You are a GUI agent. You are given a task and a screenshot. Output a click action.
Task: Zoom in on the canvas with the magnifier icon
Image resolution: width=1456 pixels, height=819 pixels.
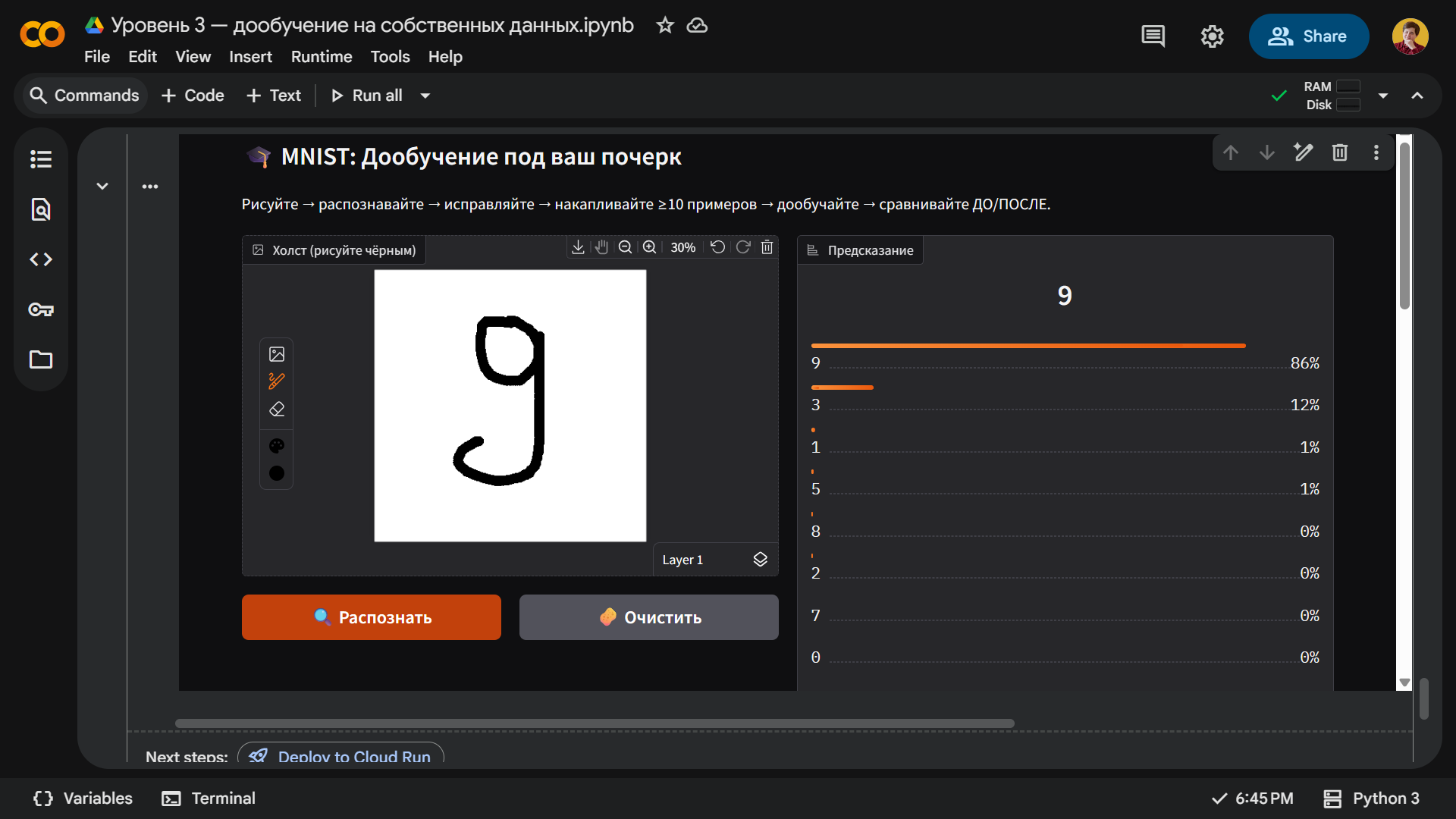pos(649,247)
